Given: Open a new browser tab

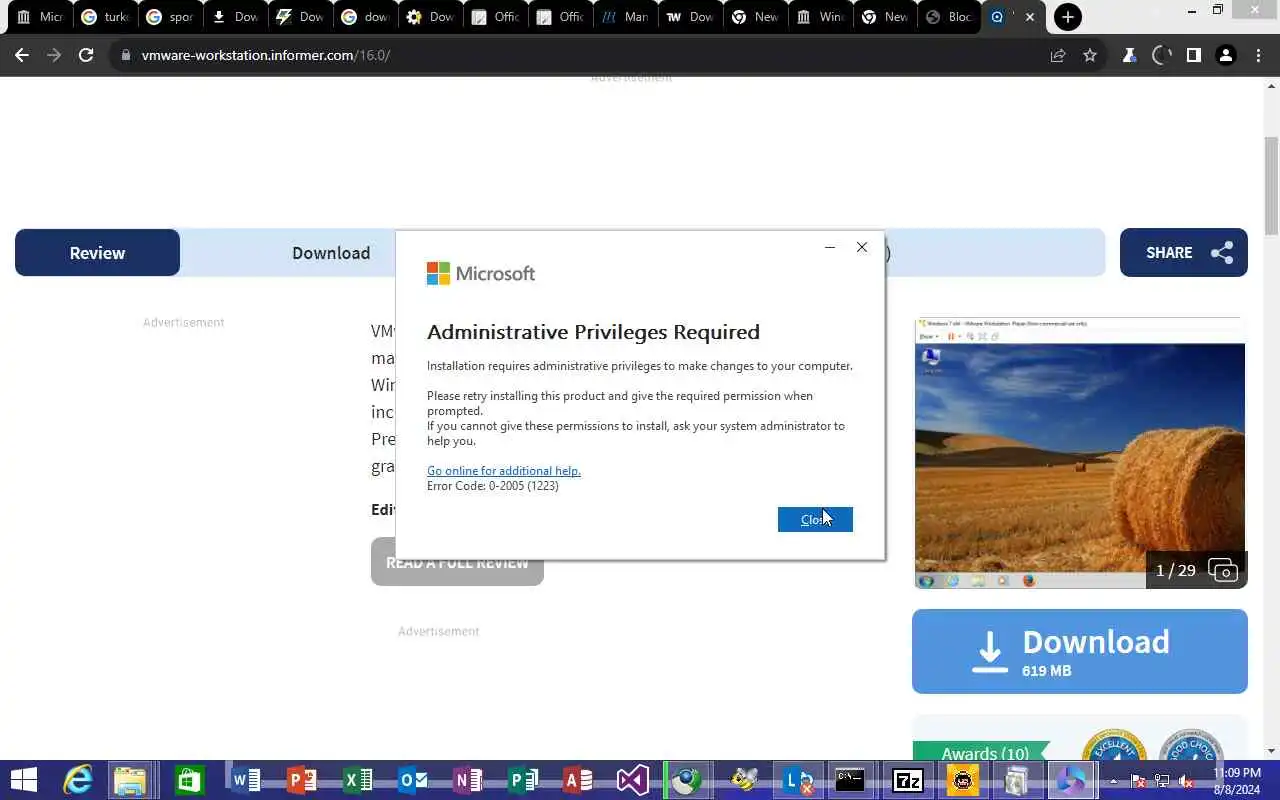Looking at the screenshot, I should pyautogui.click(x=1068, y=17).
